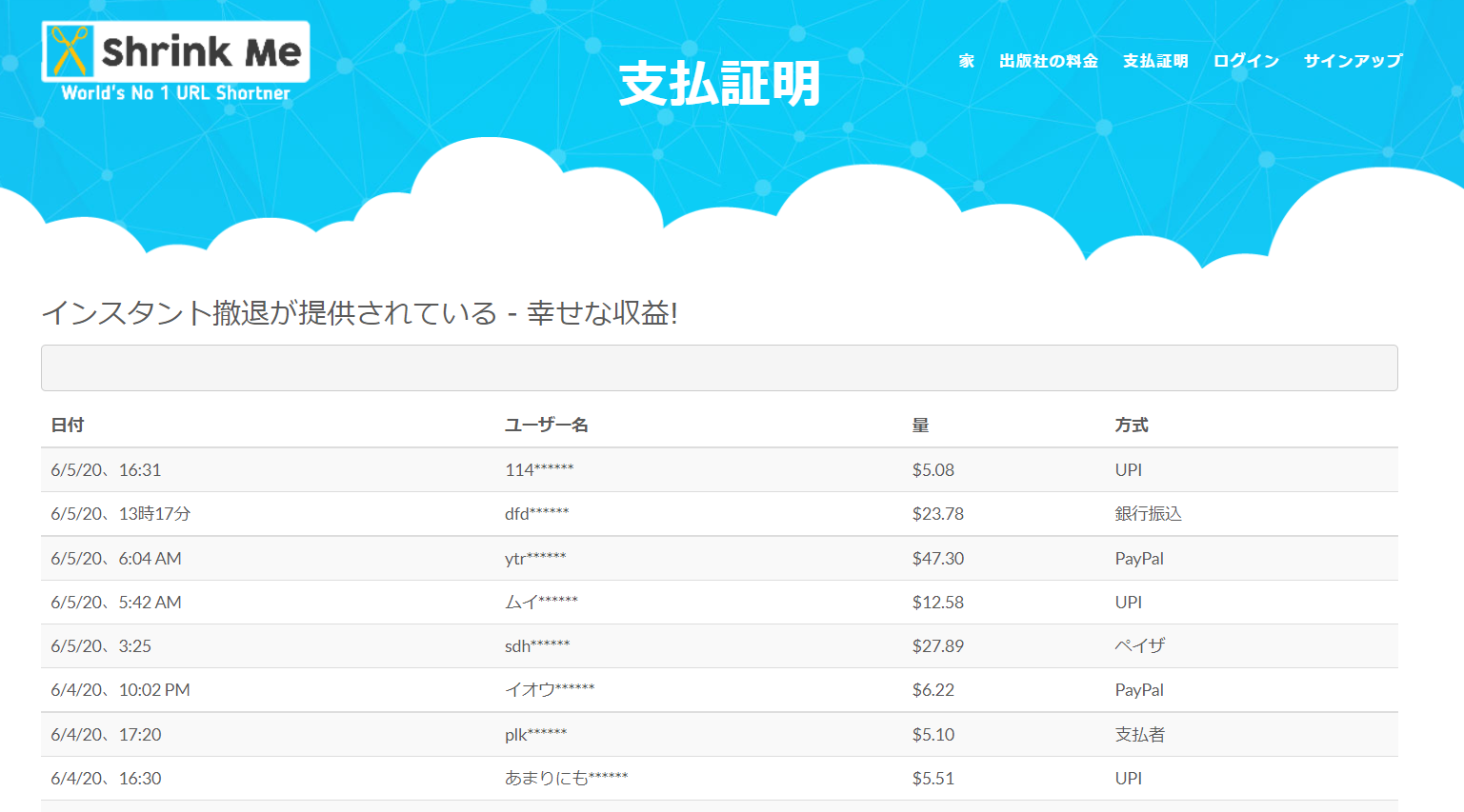Screen dimensions: 1464x812
Task: Click the 量 column header
Action: click(x=920, y=426)
